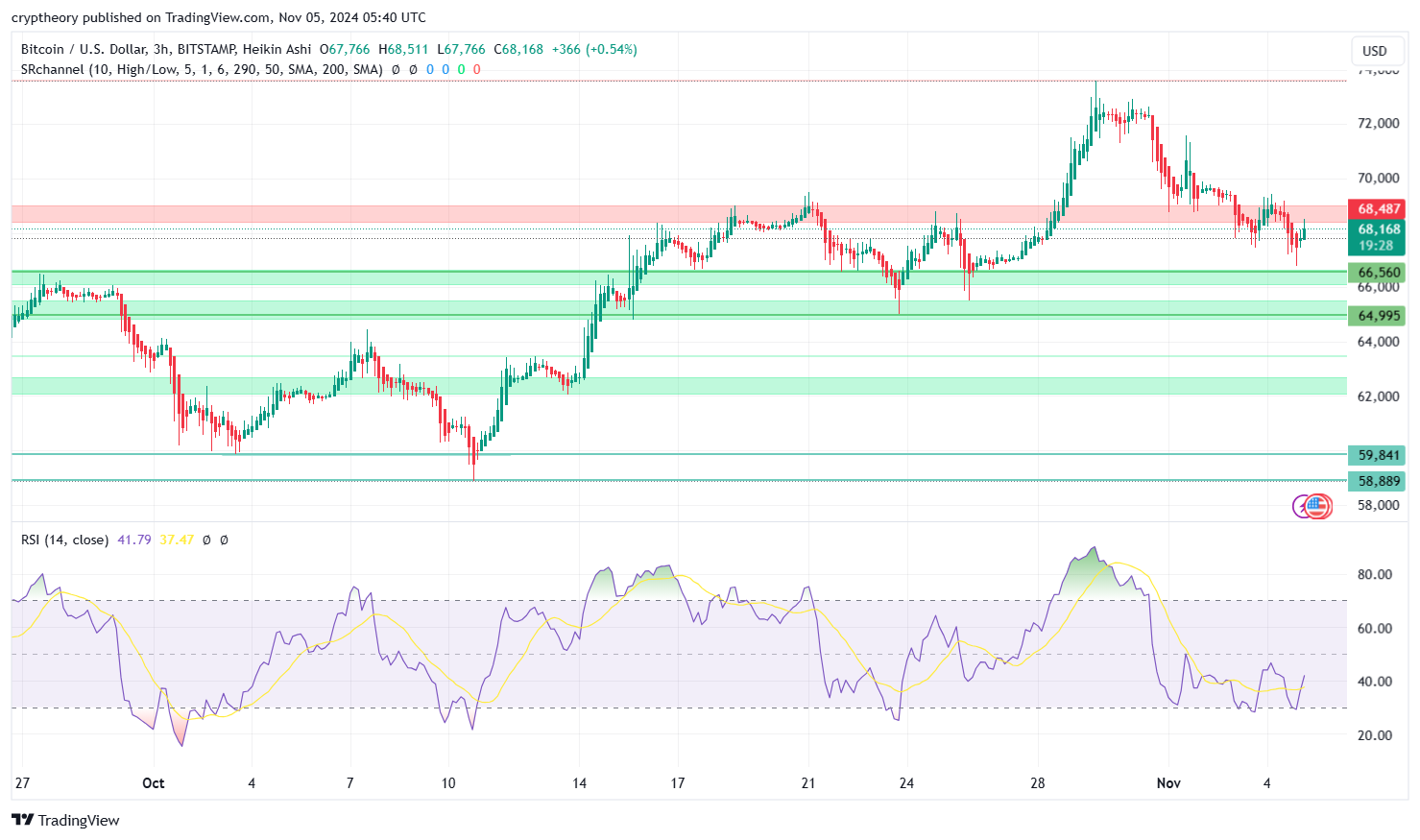1420x840 pixels.
Task: Click the US flag economic event icon
Action: [x=1318, y=506]
